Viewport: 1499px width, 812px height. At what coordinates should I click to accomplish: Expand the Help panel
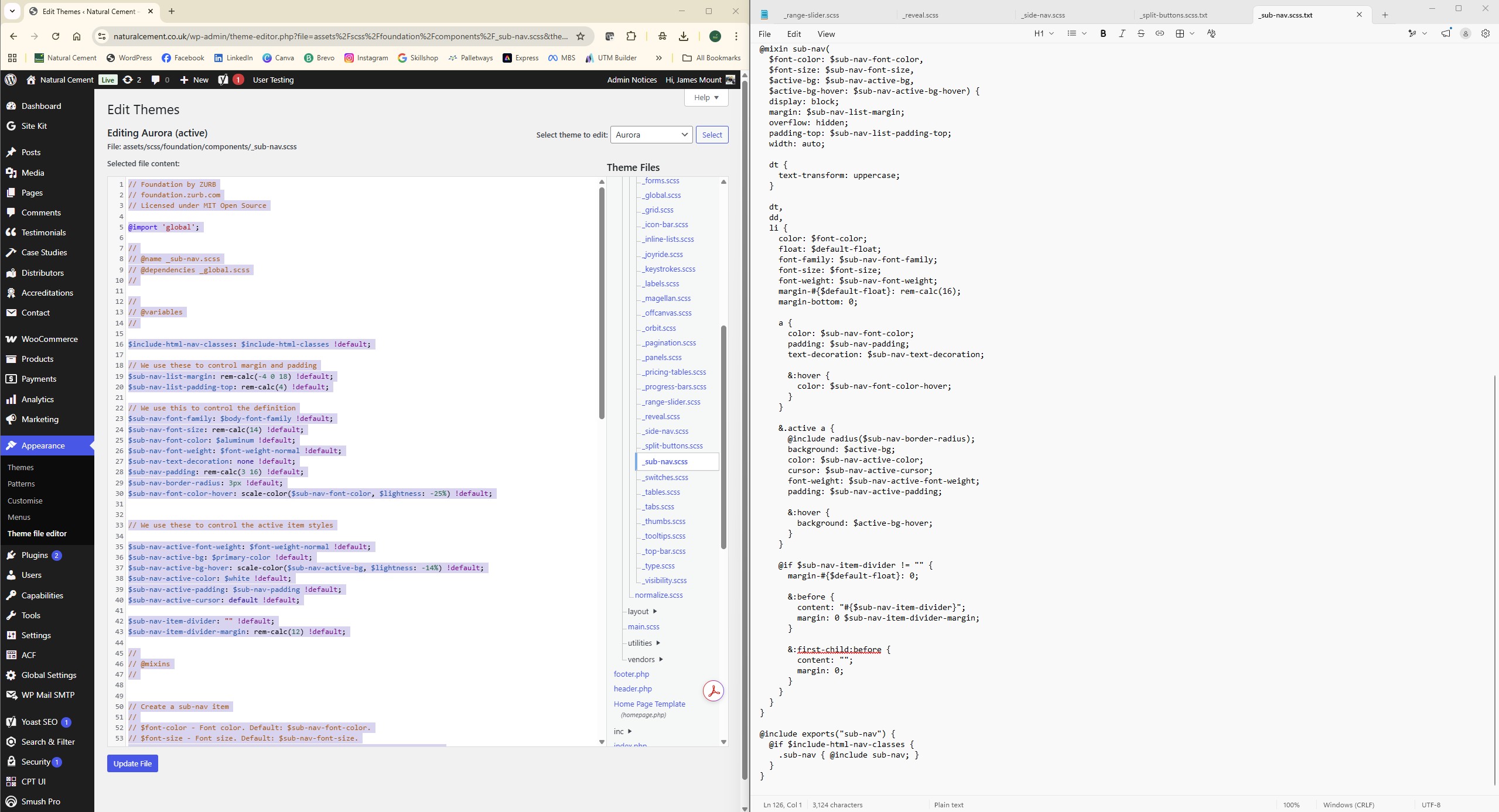[x=706, y=98]
